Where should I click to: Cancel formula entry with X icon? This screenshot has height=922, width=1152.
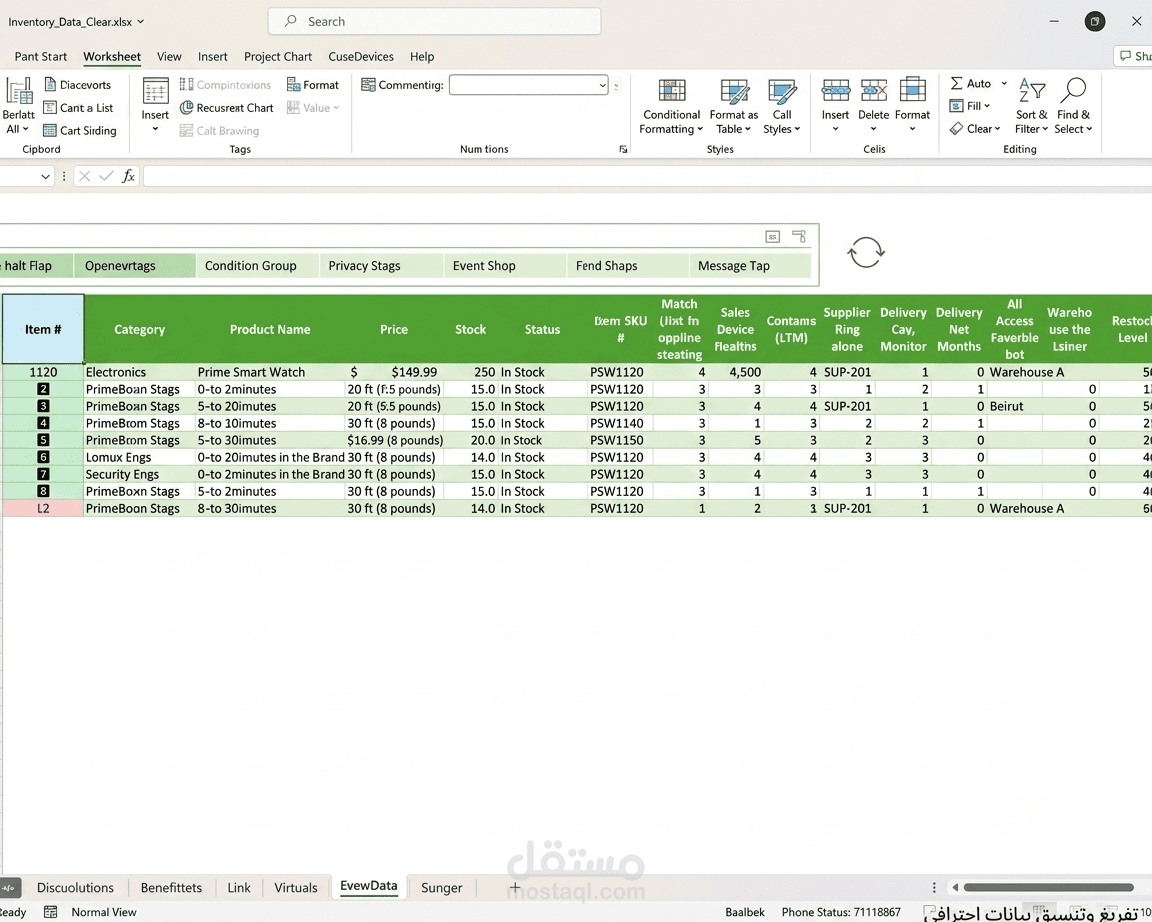tap(84, 176)
